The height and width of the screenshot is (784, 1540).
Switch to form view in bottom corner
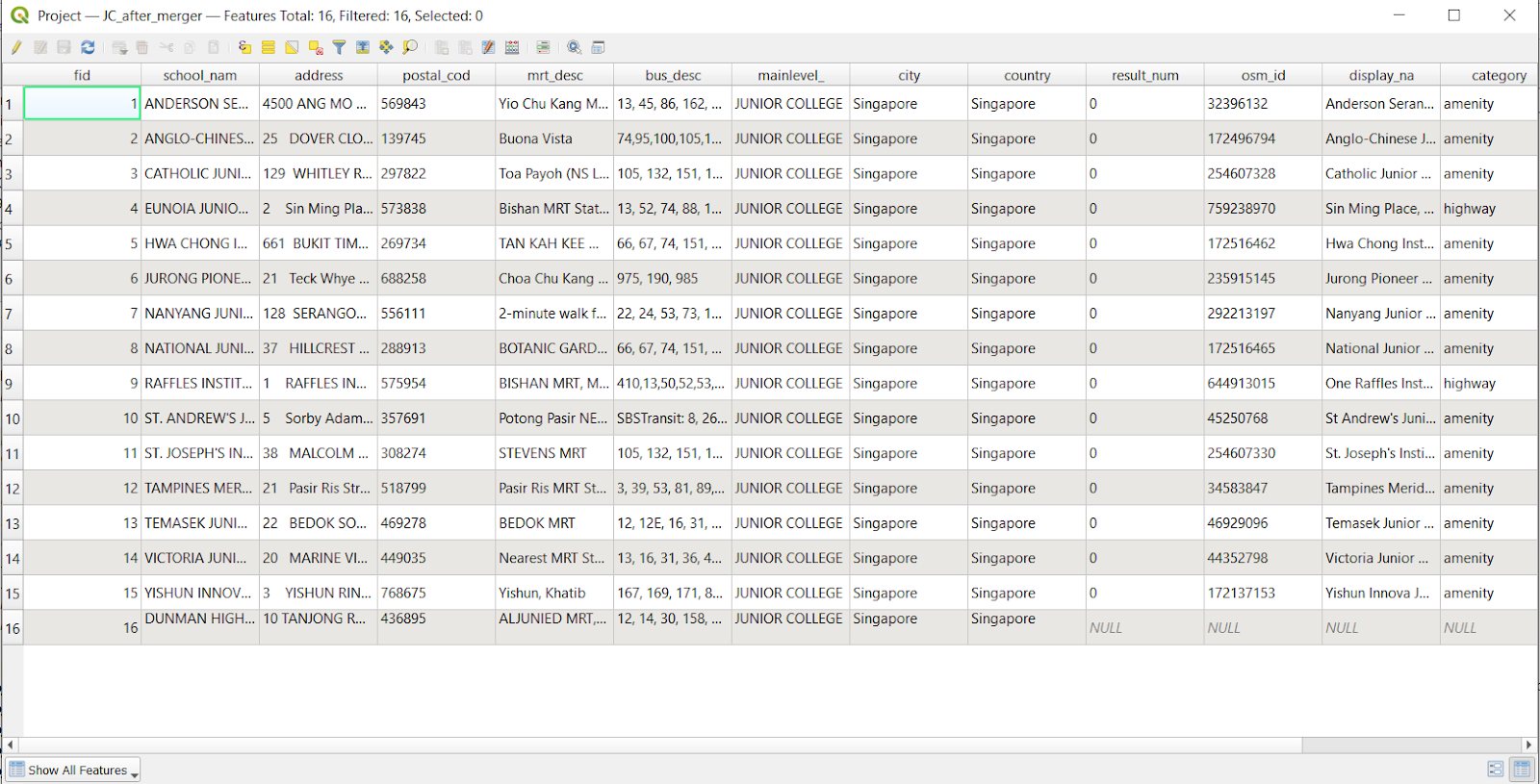1496,769
